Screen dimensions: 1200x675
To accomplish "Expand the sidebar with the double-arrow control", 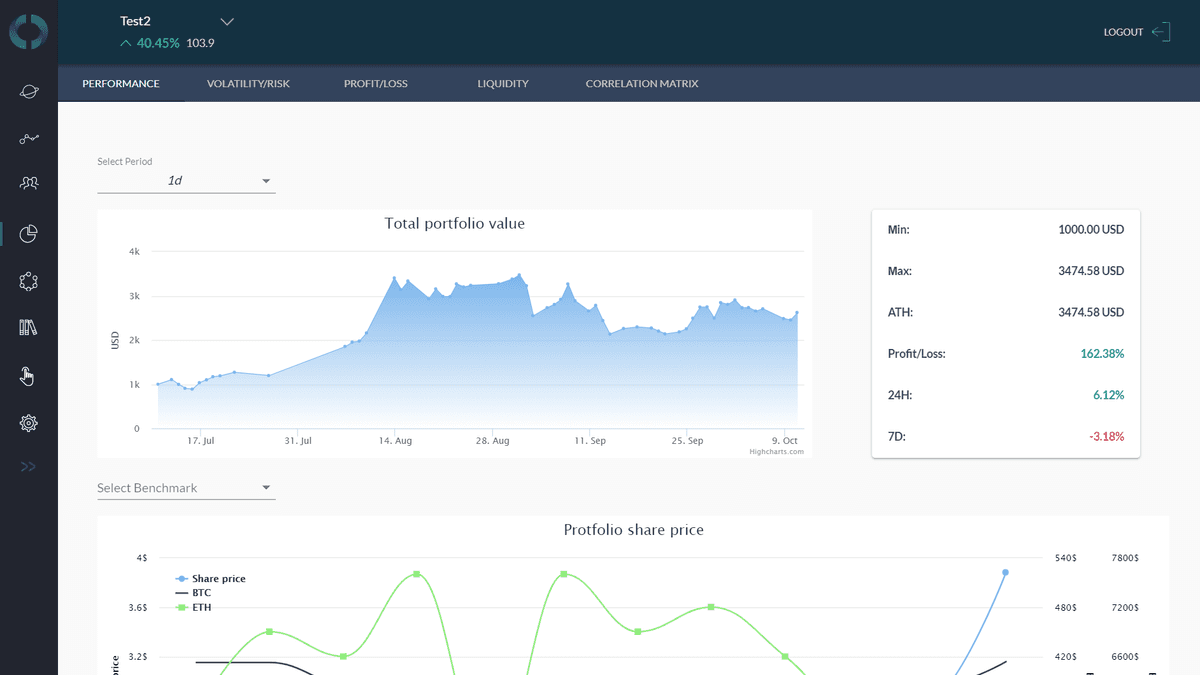I will (x=29, y=466).
